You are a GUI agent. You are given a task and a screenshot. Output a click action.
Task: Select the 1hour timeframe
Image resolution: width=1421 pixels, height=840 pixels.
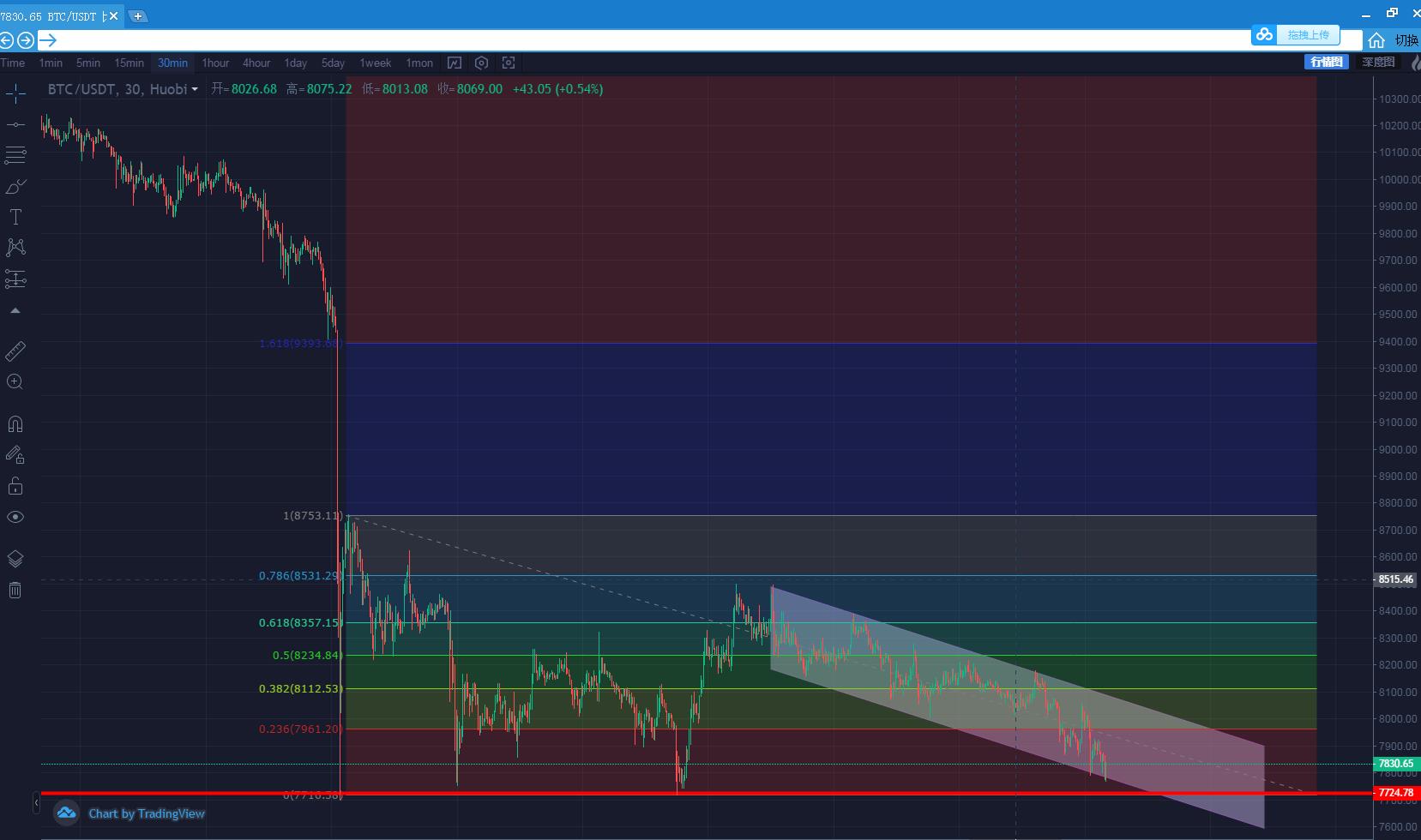click(x=215, y=63)
